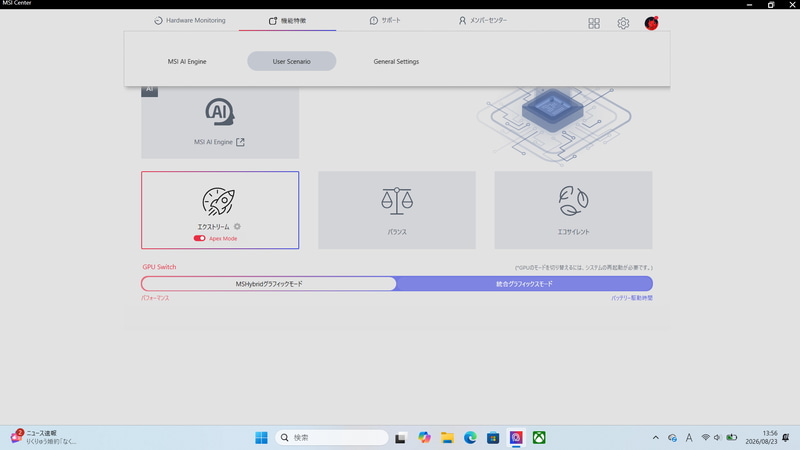This screenshot has height=450, width=800.
Task: Click the パフォーマンス label
Action: coord(155,298)
